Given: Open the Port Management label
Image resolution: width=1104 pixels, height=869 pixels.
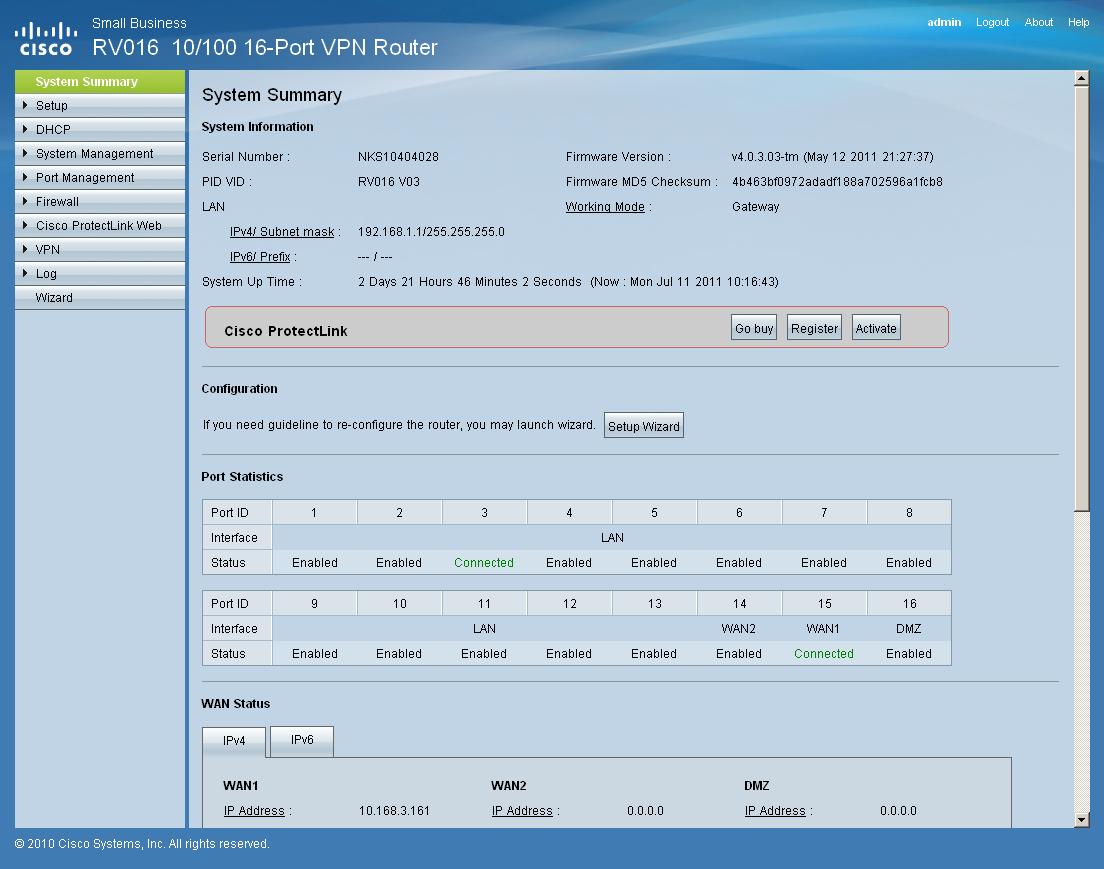Looking at the screenshot, I should [x=84, y=177].
